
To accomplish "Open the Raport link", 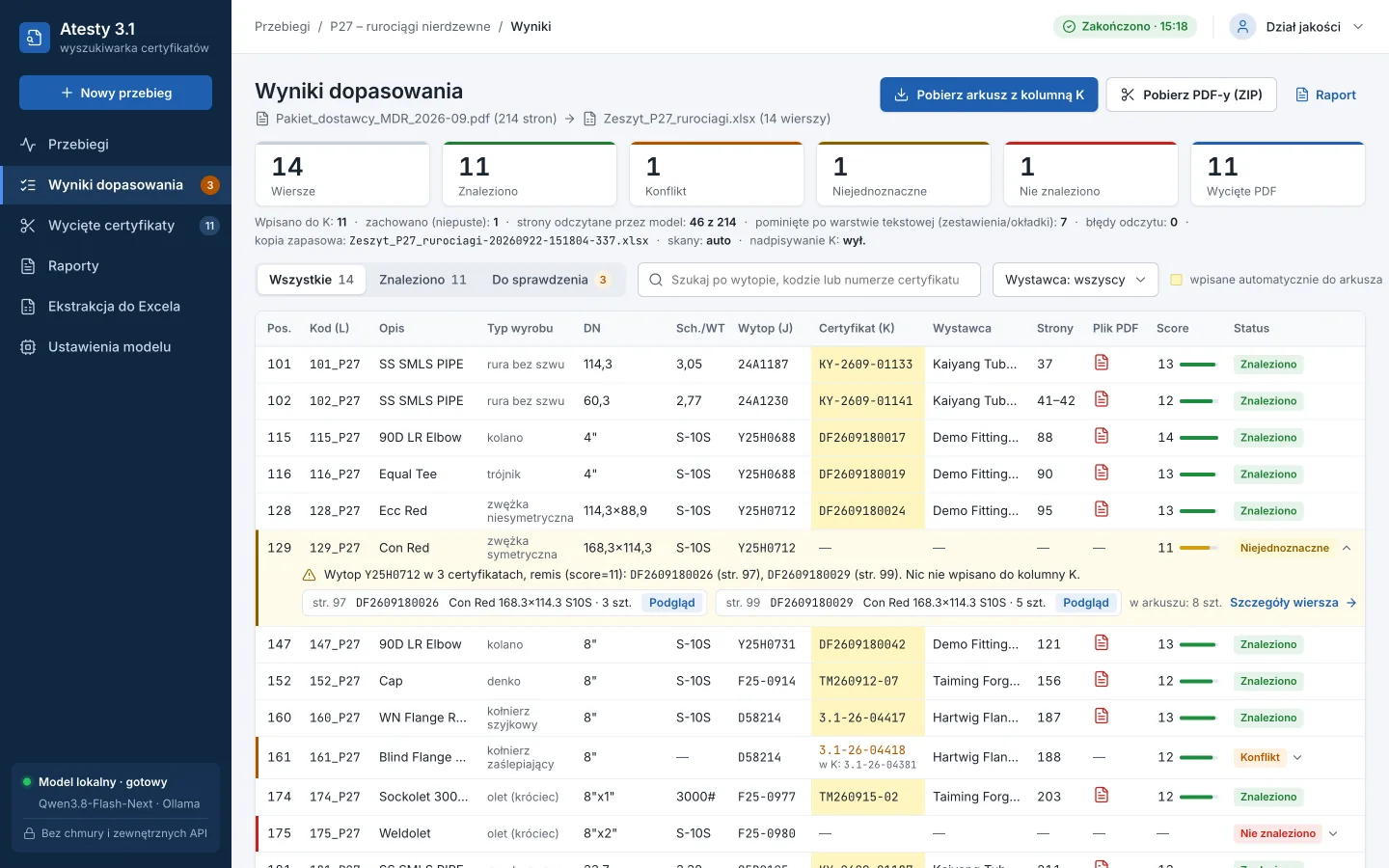I will 1325,95.
